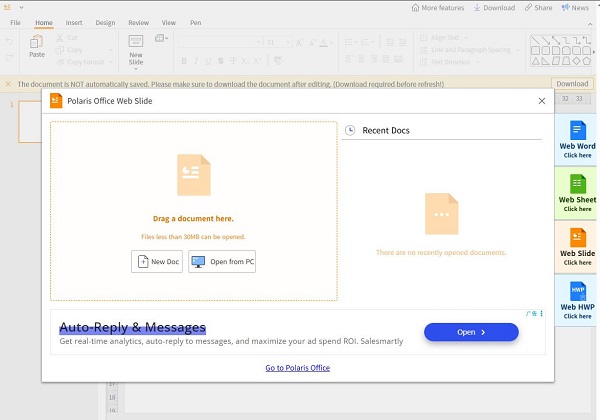Switch to the Review ribbon tab
This screenshot has height=420, width=600.
139,23
